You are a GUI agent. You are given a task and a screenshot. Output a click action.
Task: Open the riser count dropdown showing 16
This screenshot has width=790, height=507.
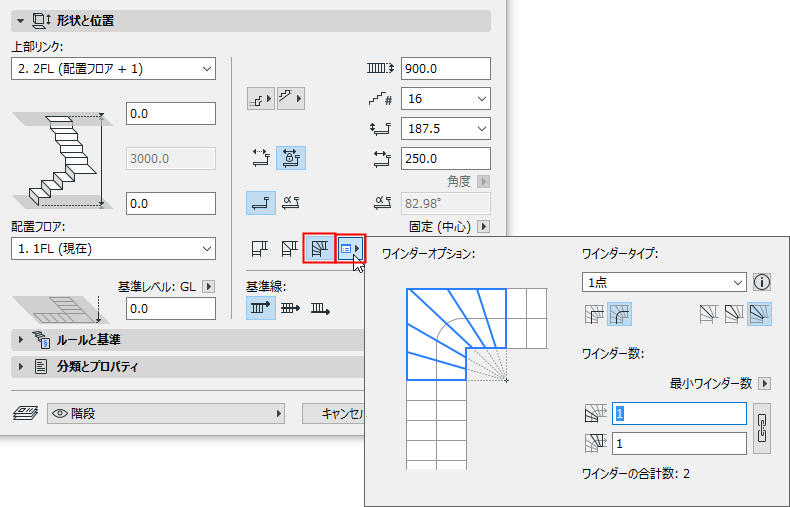445,99
